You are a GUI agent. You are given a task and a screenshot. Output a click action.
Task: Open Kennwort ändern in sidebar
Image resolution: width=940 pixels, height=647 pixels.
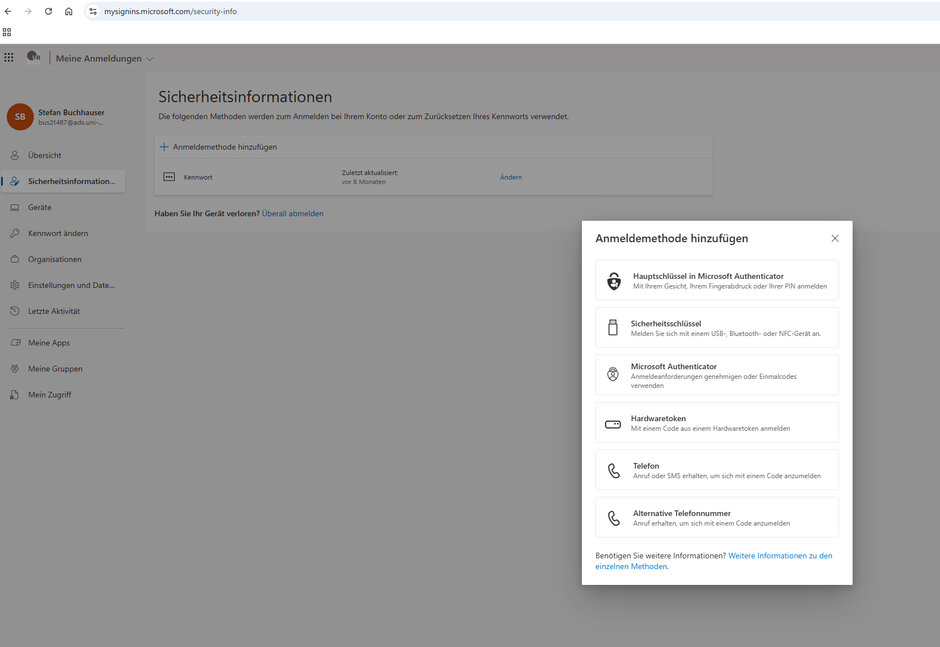coord(58,233)
